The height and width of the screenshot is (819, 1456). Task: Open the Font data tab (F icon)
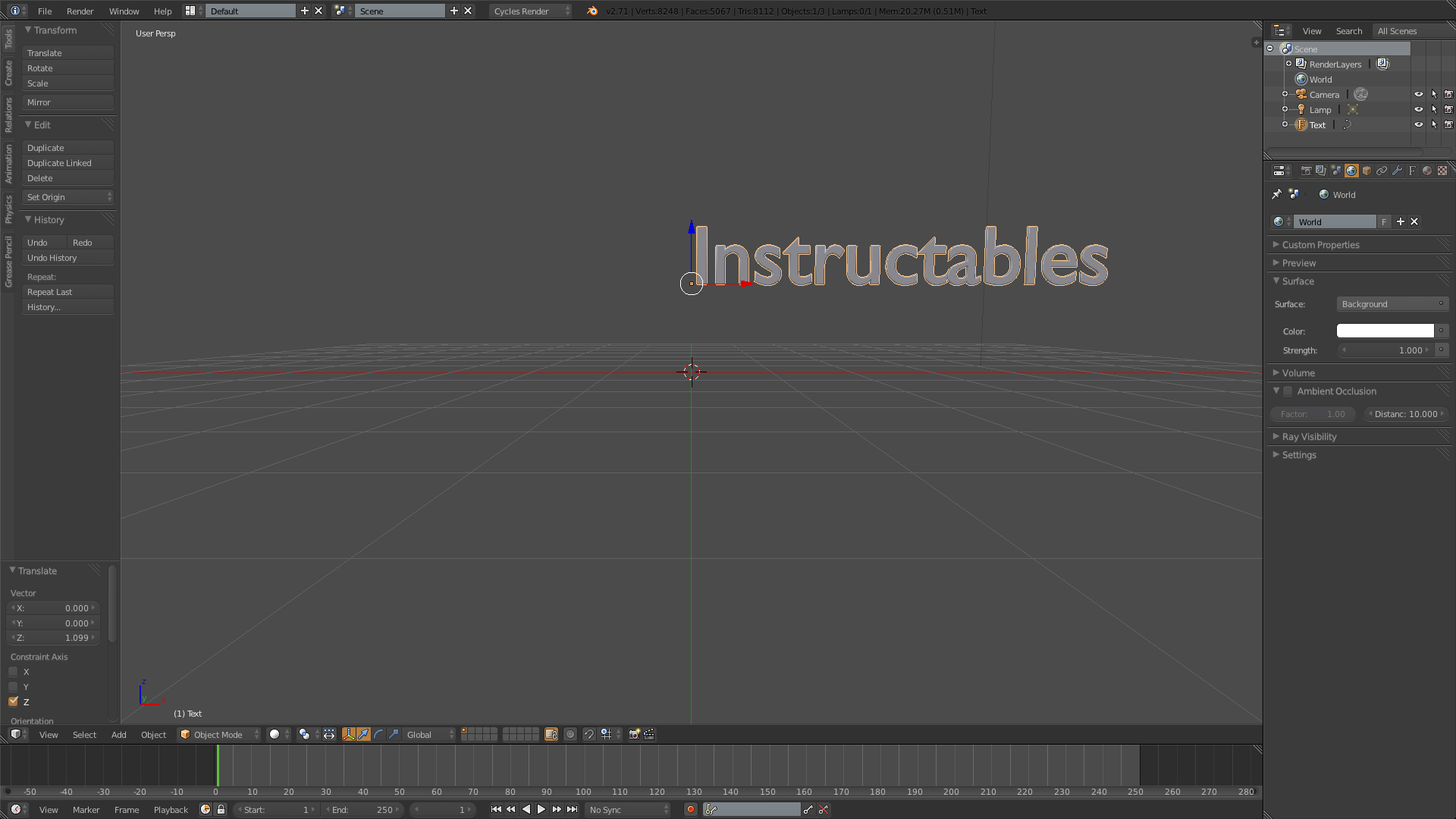(x=1412, y=171)
